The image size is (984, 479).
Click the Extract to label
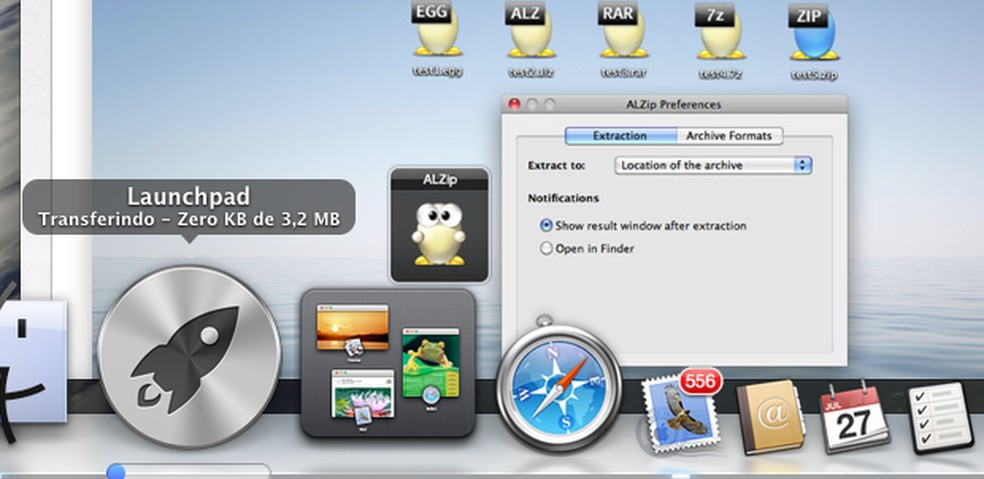[x=557, y=166]
